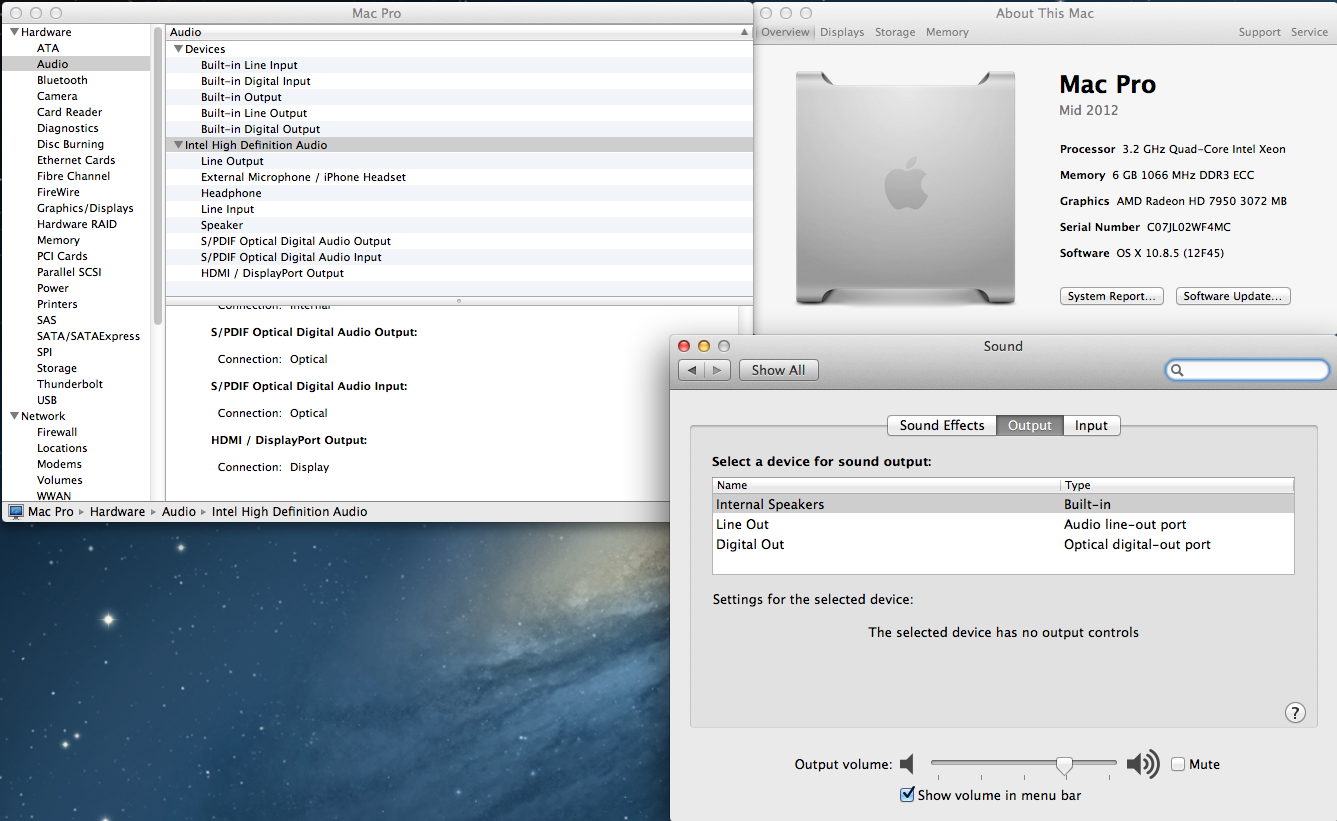This screenshot has height=821, width=1337.
Task: Click the Sound preferences search field
Action: tap(1247, 370)
